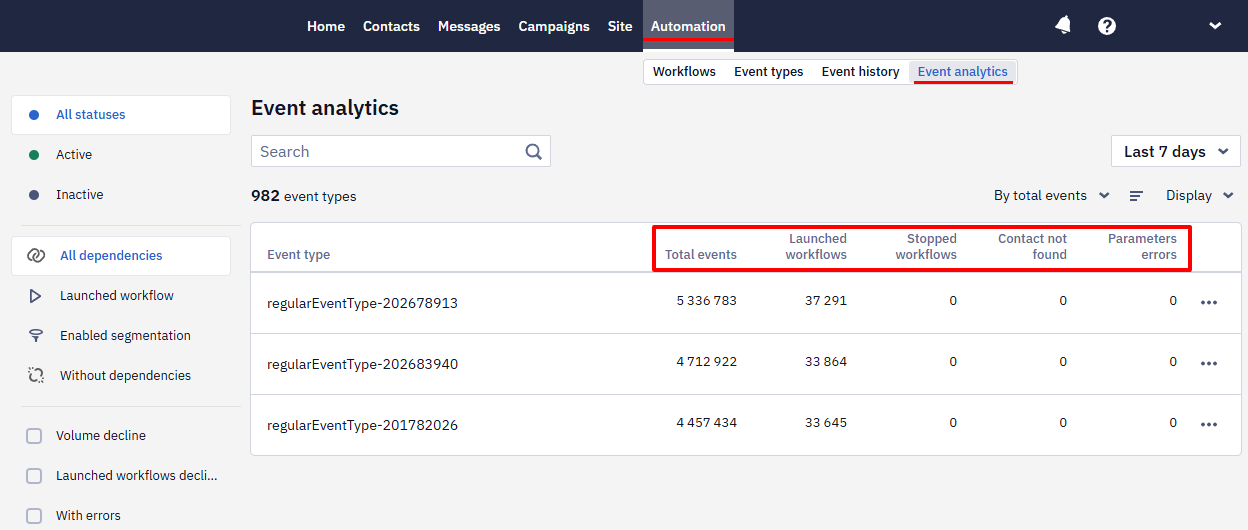The width and height of the screenshot is (1248, 530).
Task: Click launched workflows value 33 645
Action: (x=826, y=423)
